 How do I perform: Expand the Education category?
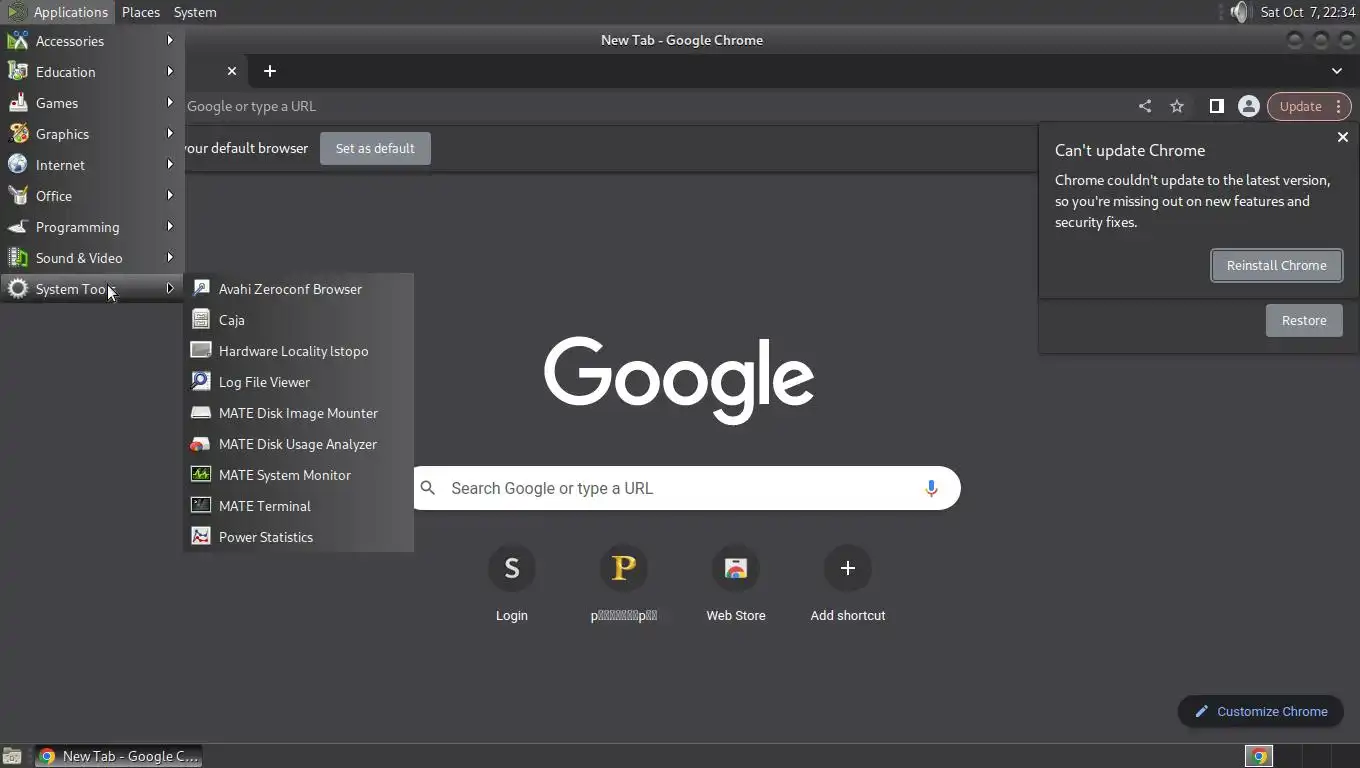coord(92,72)
